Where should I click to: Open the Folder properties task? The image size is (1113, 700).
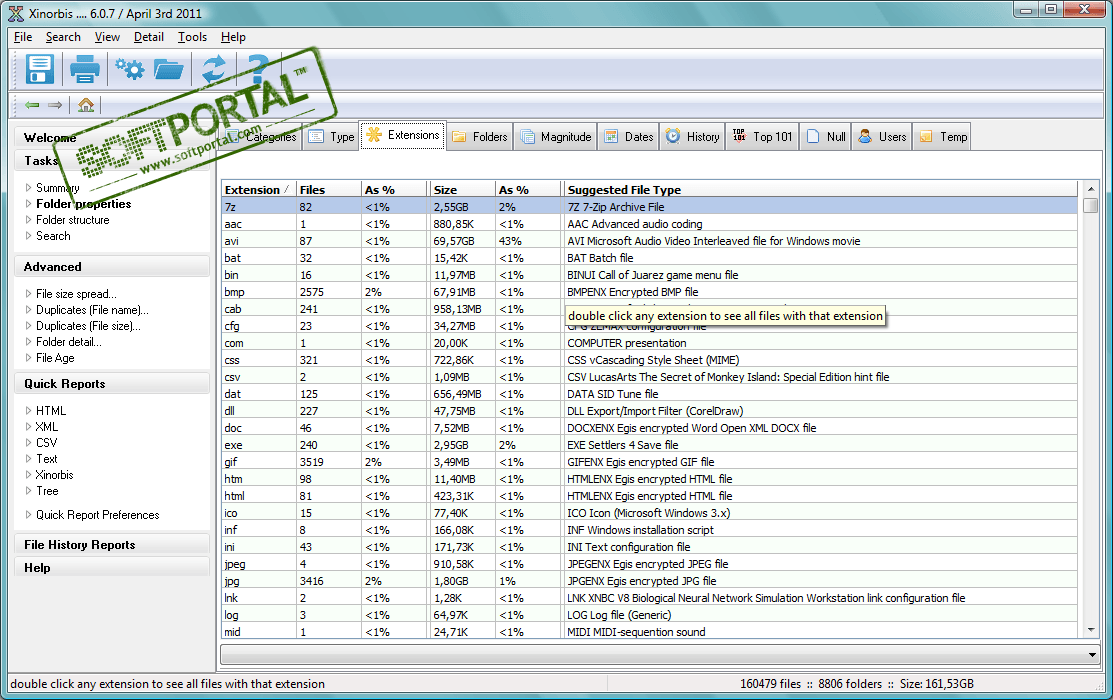(84, 204)
